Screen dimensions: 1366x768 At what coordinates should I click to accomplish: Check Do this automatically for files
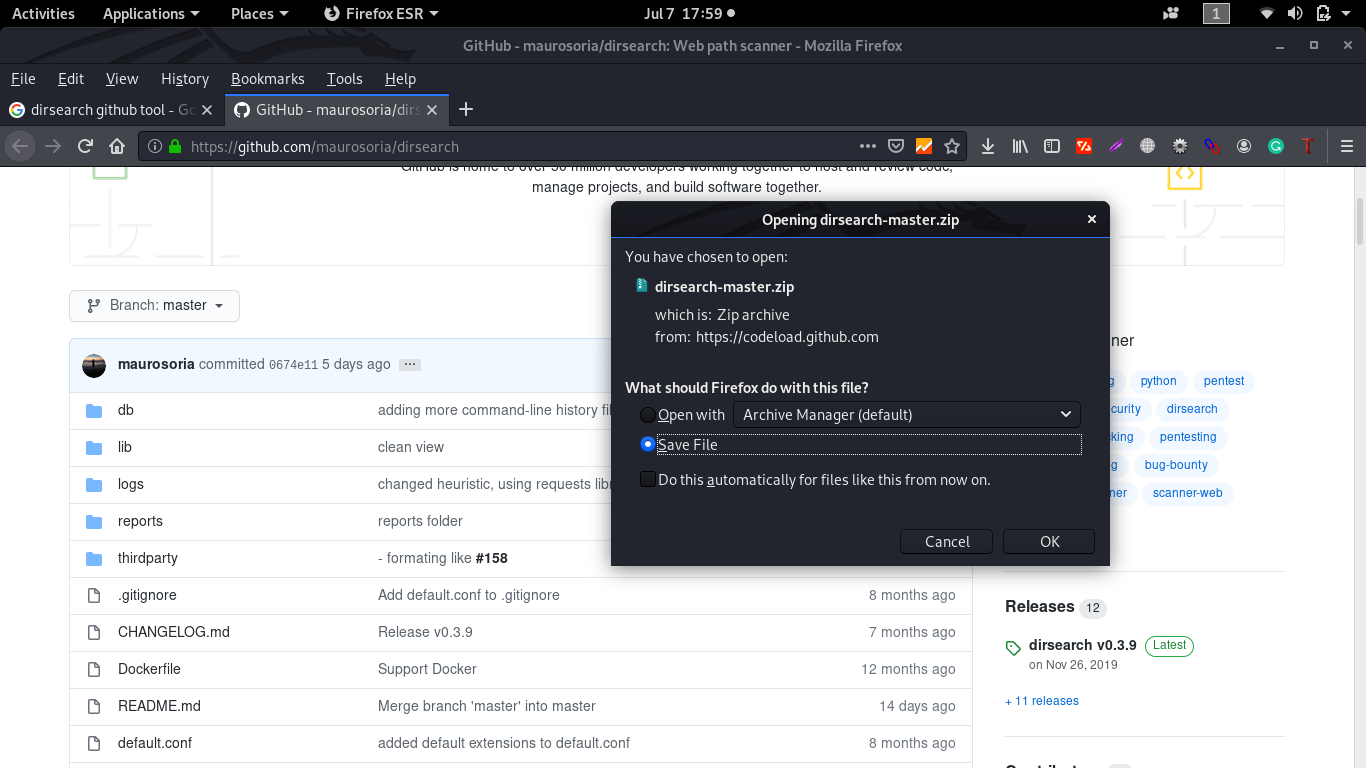tap(648, 479)
